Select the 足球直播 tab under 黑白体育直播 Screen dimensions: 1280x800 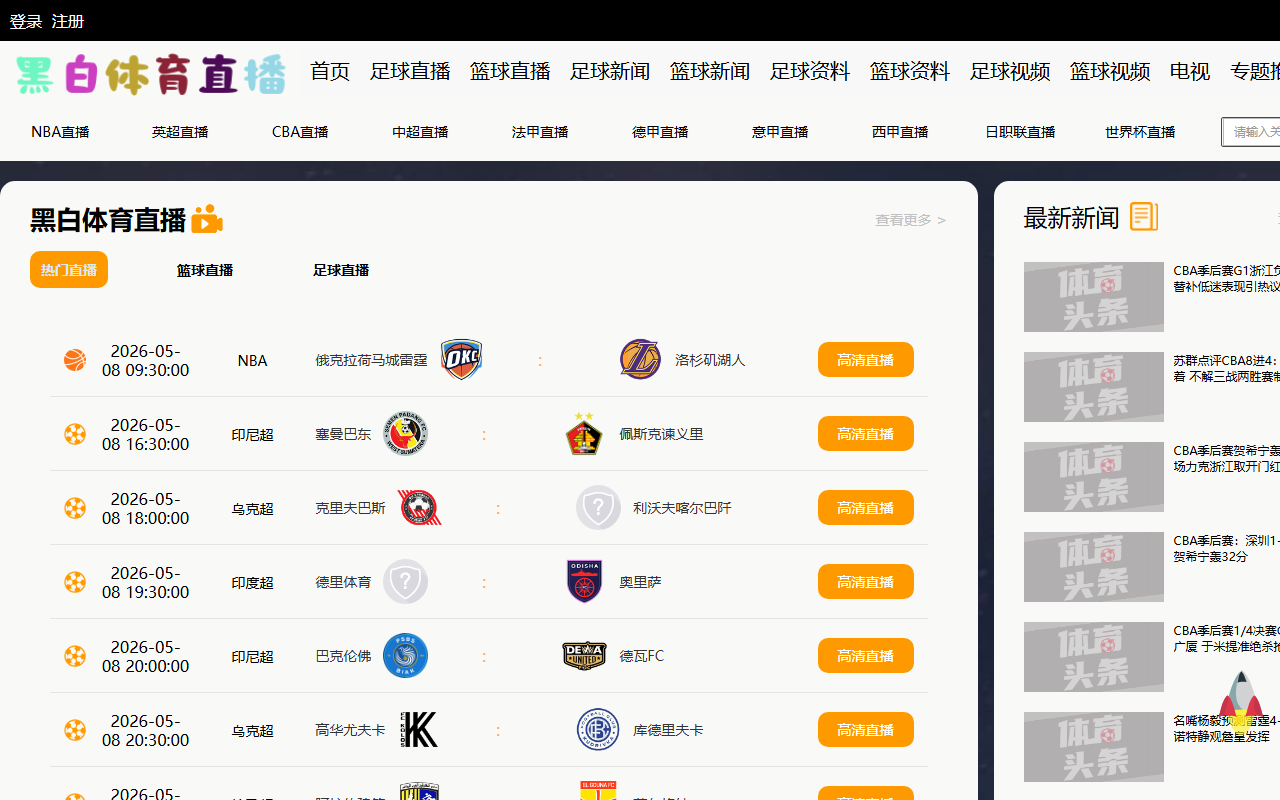[x=341, y=270]
